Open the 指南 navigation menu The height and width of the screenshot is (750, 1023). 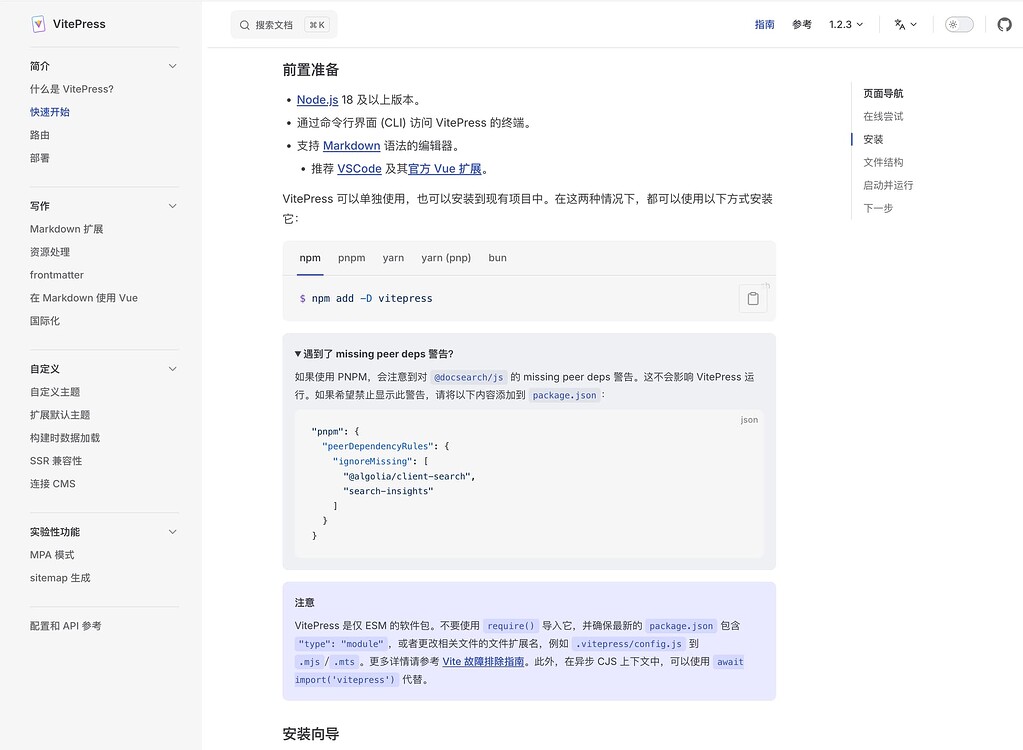765,24
